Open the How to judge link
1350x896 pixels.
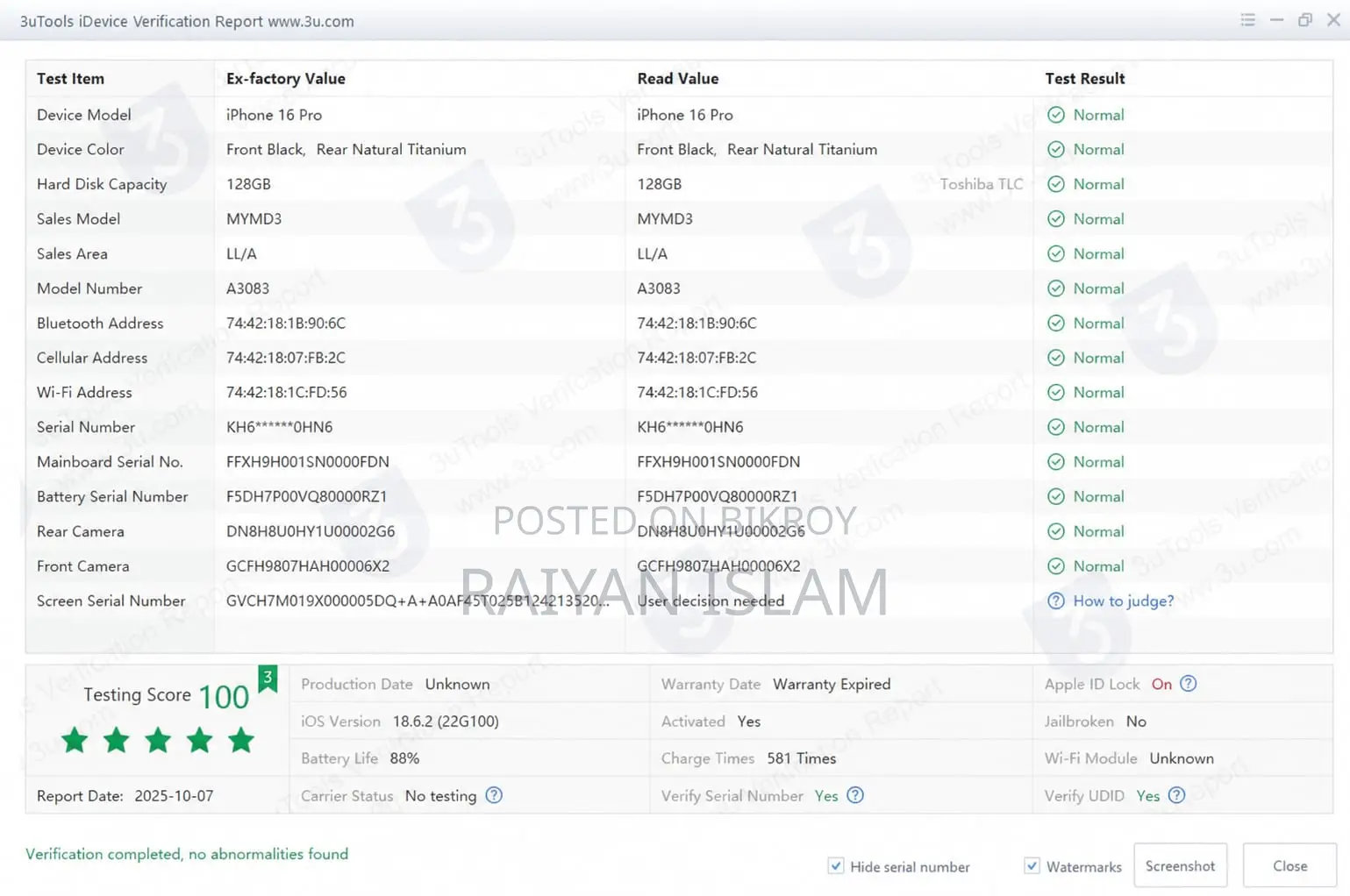[1124, 601]
